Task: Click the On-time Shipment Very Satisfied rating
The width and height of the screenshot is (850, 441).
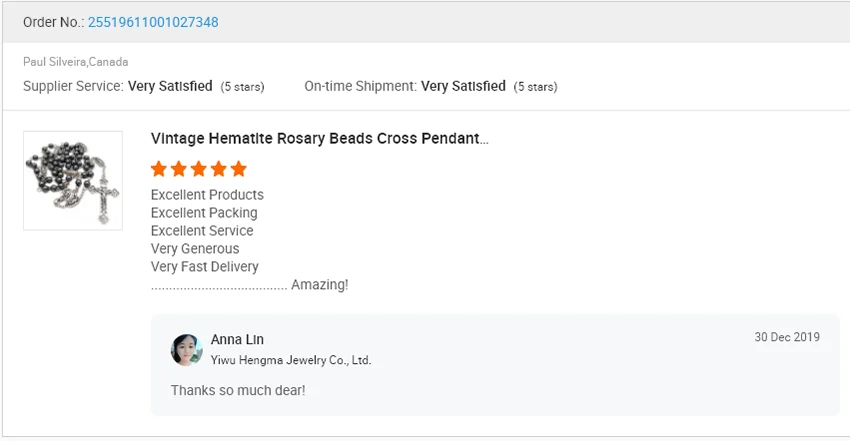Action: (463, 86)
